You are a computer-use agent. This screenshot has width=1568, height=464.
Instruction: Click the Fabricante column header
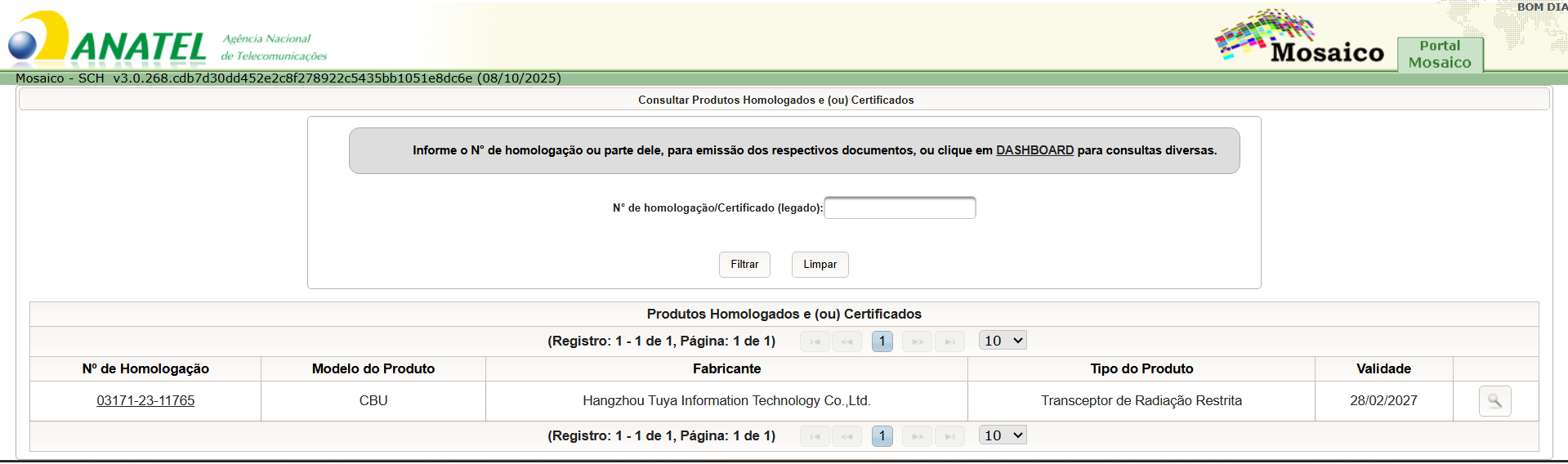726,368
